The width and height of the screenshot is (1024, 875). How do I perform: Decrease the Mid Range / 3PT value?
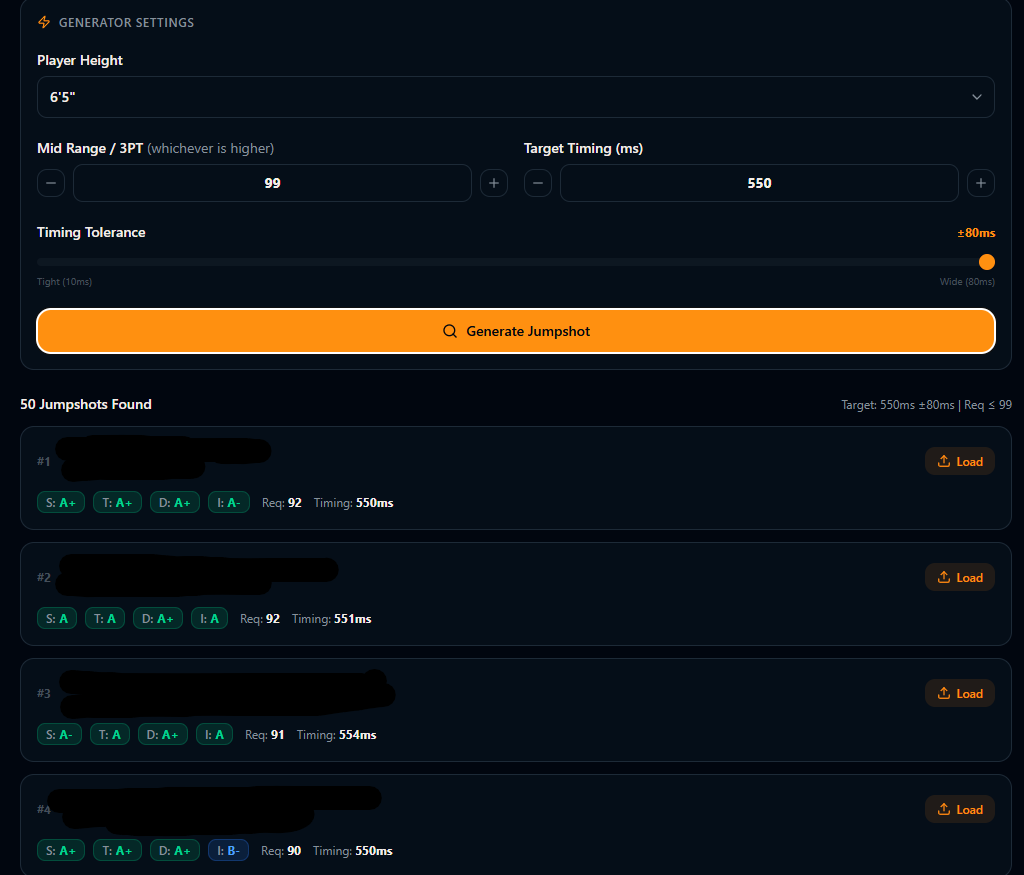(51, 183)
